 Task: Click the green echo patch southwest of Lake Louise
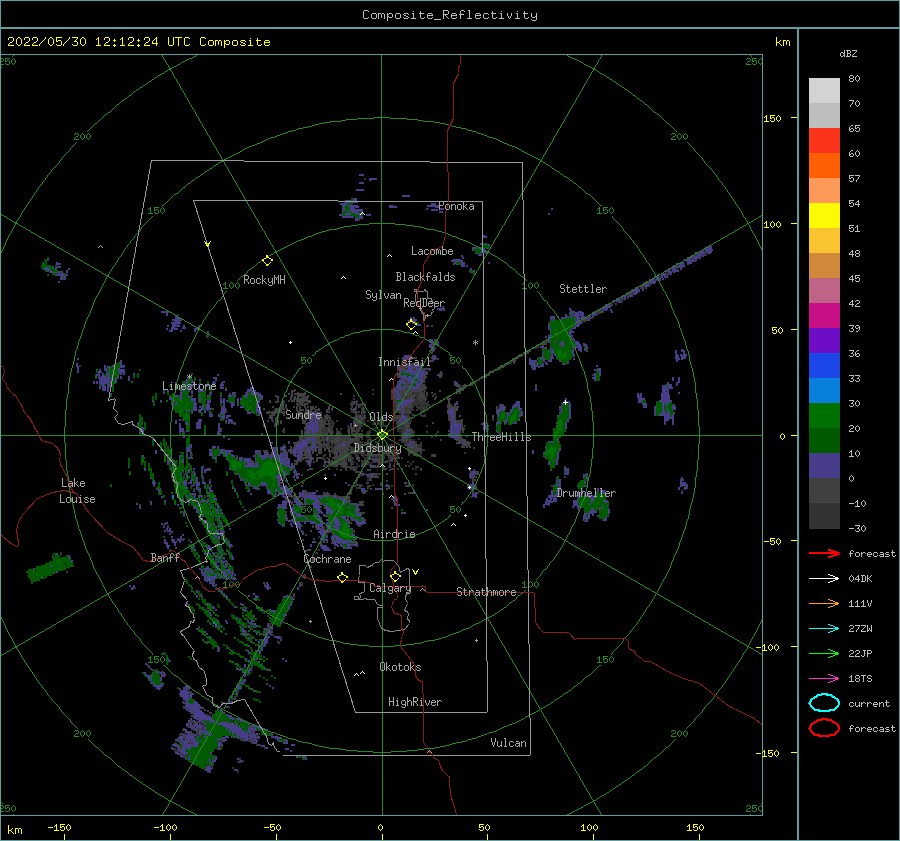click(51, 567)
